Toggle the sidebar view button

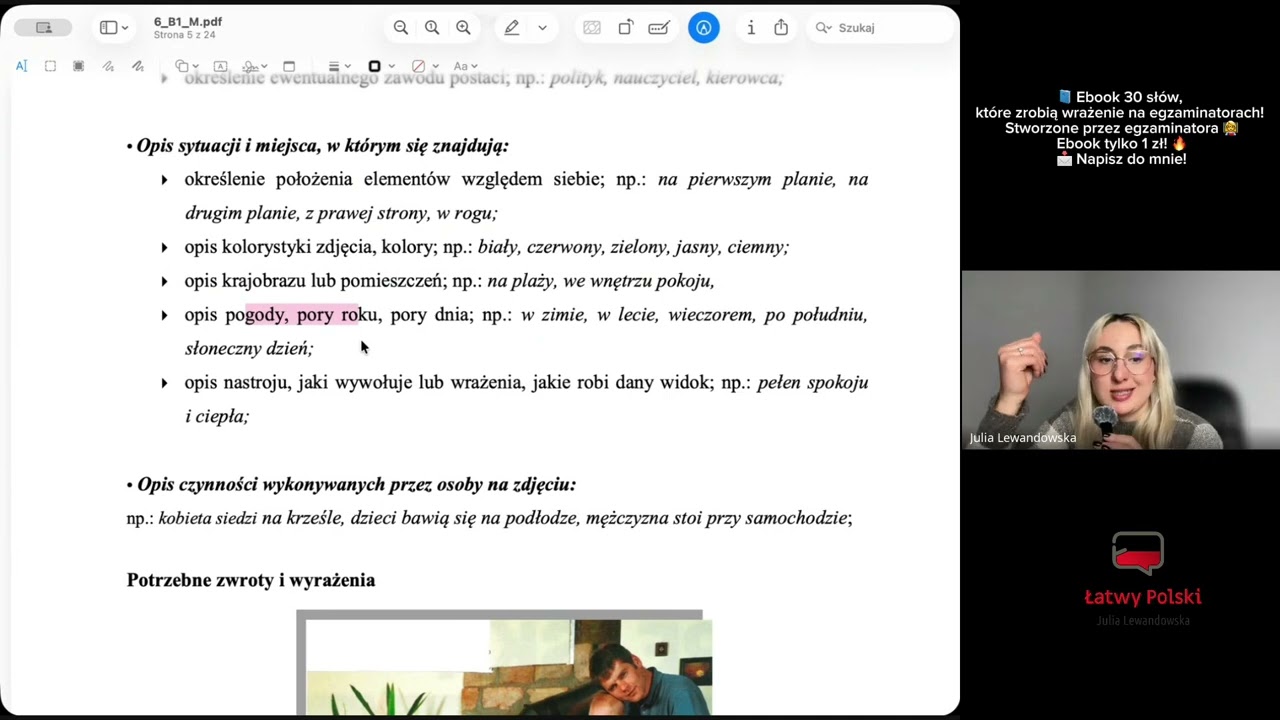(x=108, y=28)
